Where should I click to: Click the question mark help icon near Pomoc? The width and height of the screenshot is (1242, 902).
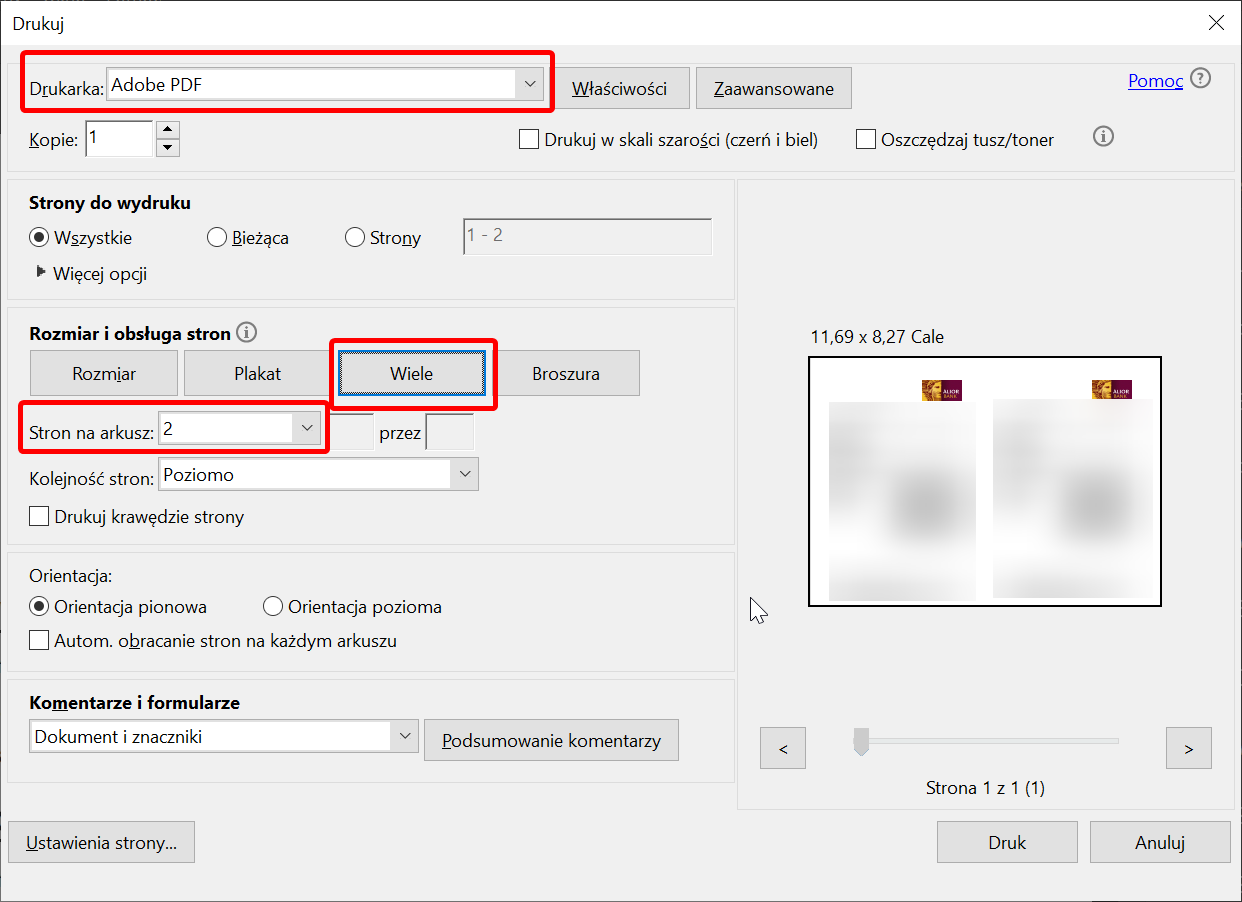click(x=1199, y=77)
